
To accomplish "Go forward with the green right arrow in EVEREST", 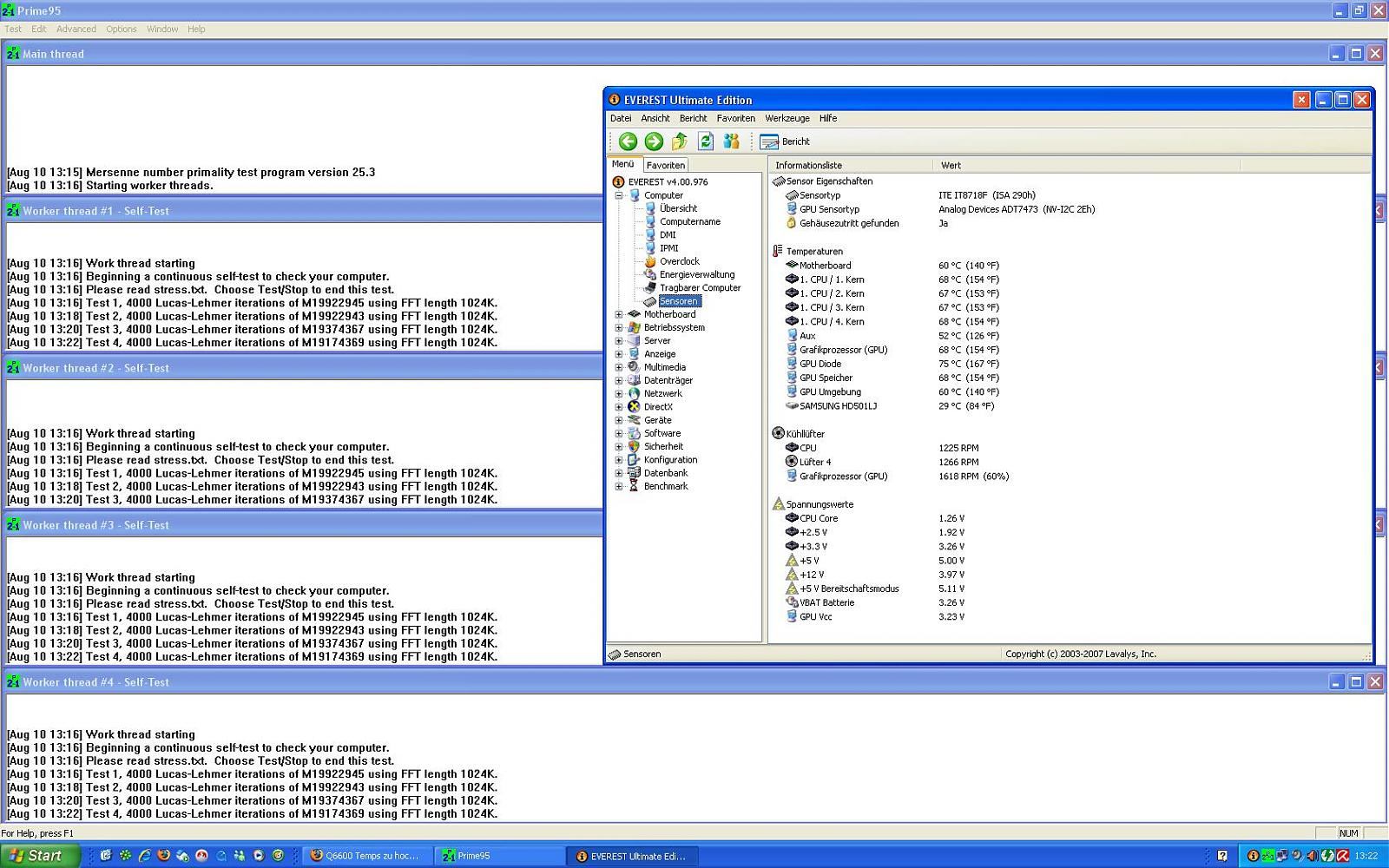I will (x=654, y=141).
